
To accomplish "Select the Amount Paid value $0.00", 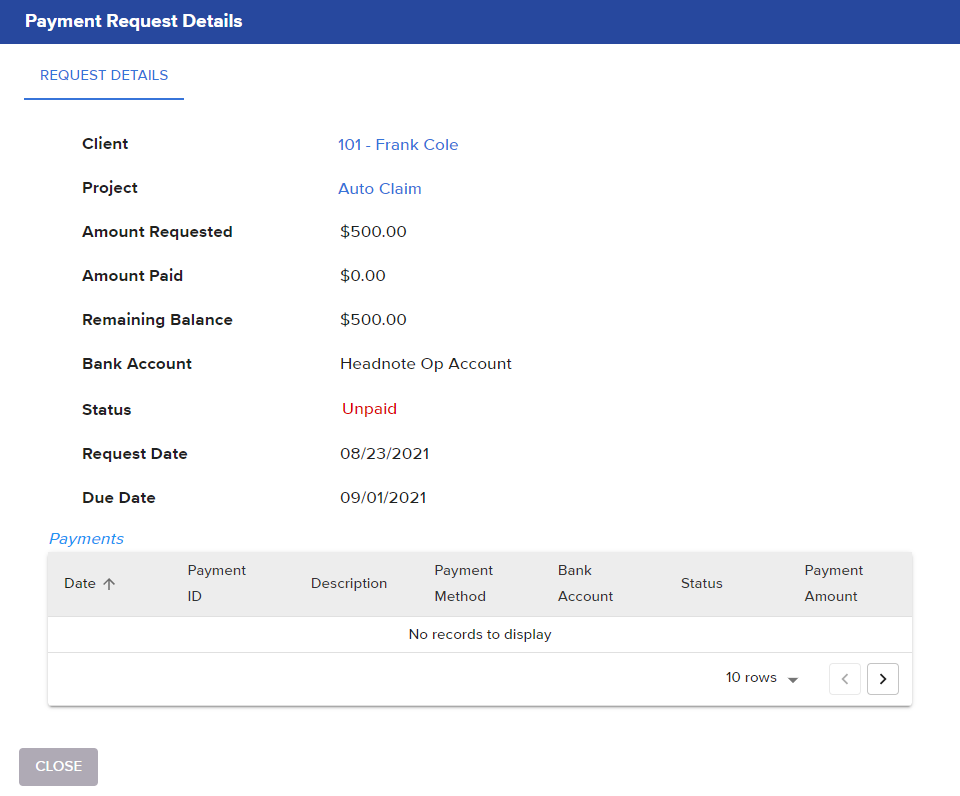I will 363,276.
